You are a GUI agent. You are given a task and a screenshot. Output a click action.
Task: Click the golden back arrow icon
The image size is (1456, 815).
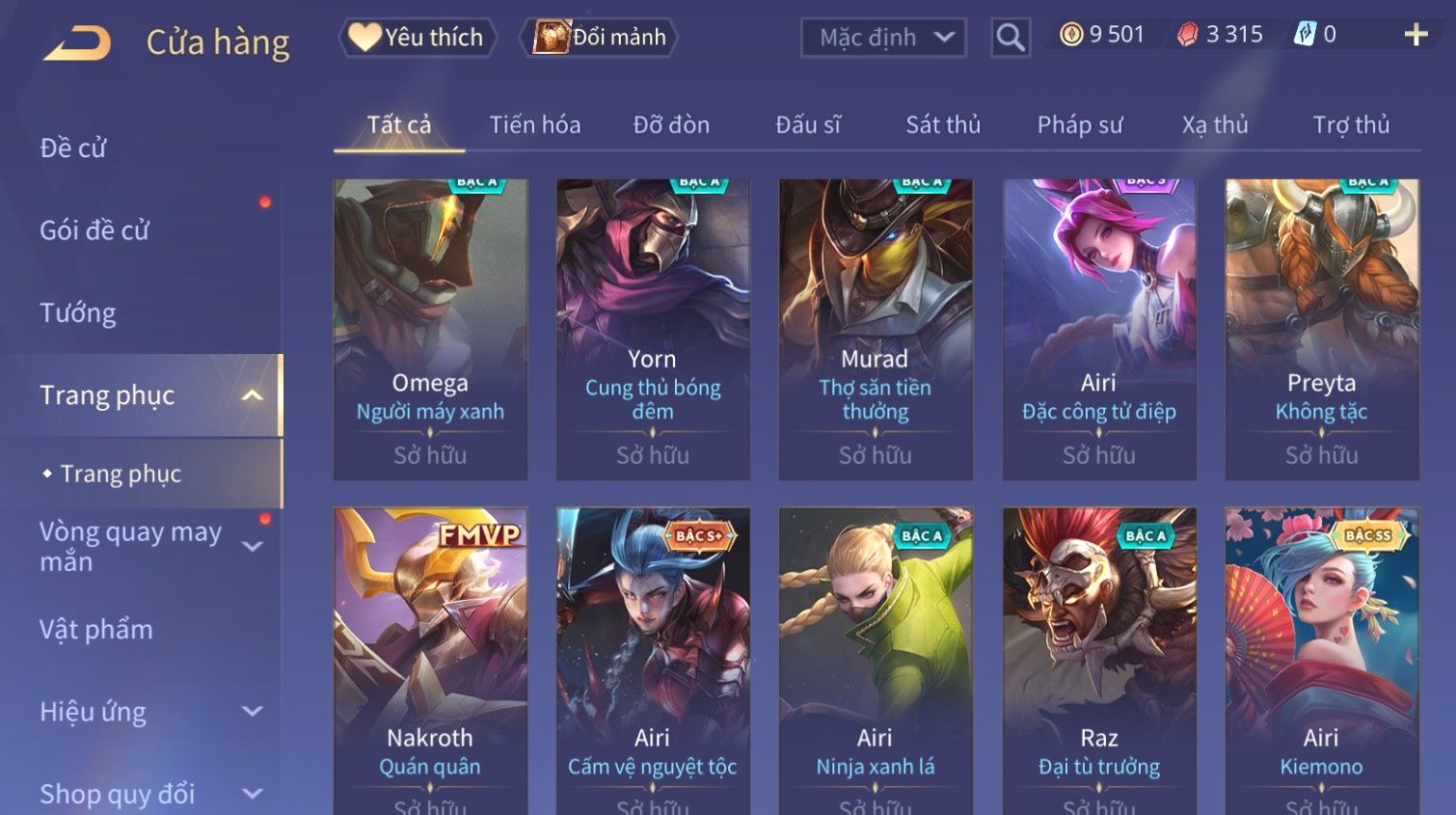pyautogui.click(x=77, y=43)
